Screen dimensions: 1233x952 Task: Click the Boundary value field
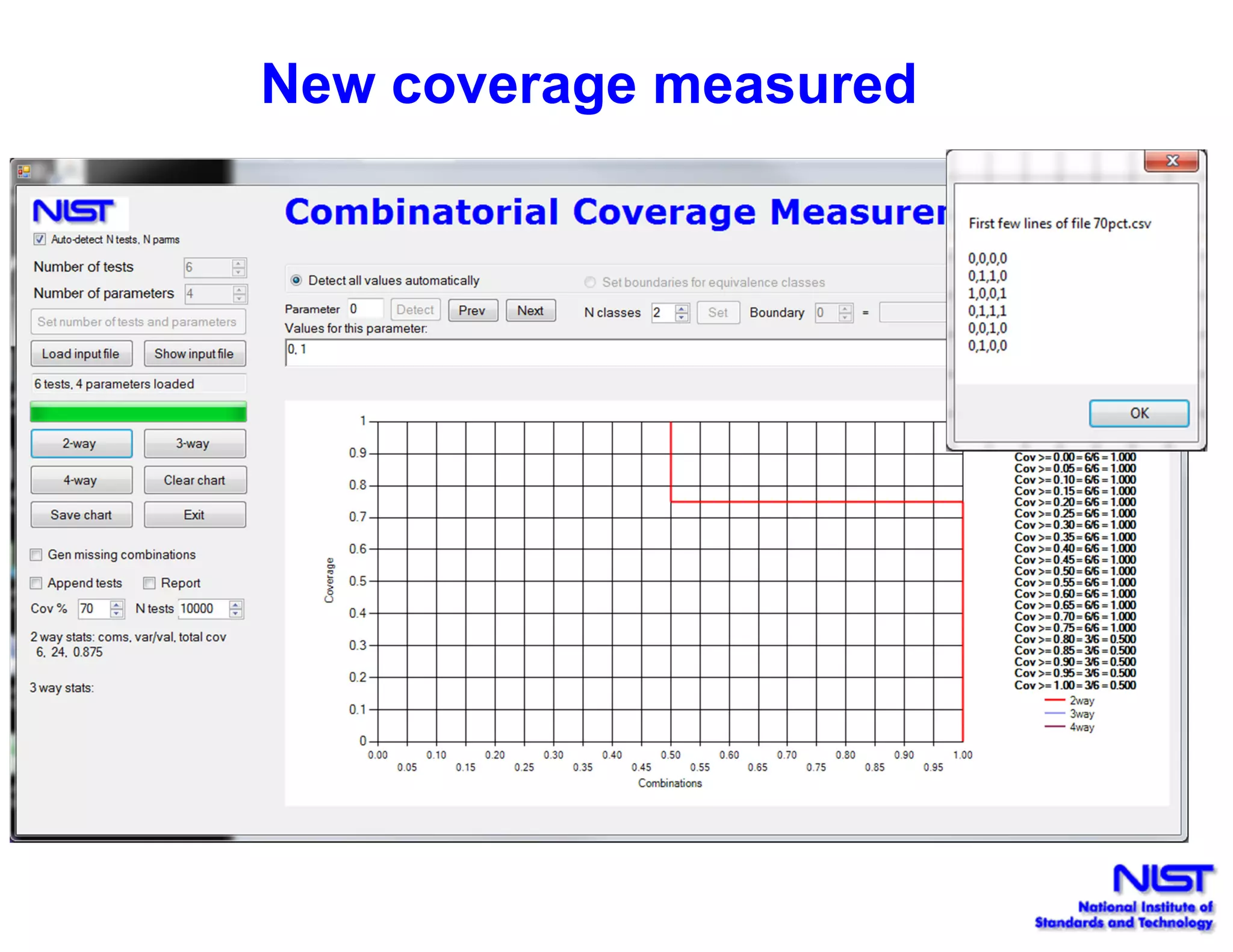coord(827,312)
